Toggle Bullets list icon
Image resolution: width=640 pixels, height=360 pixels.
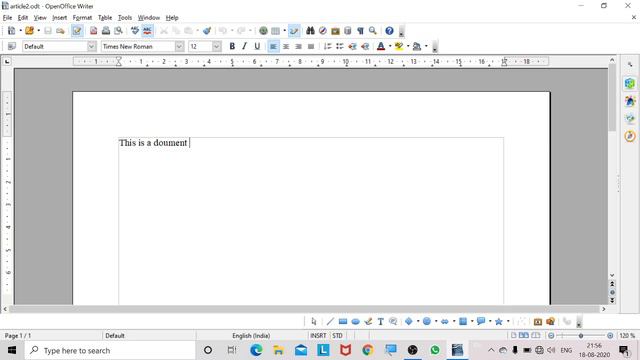[340, 46]
